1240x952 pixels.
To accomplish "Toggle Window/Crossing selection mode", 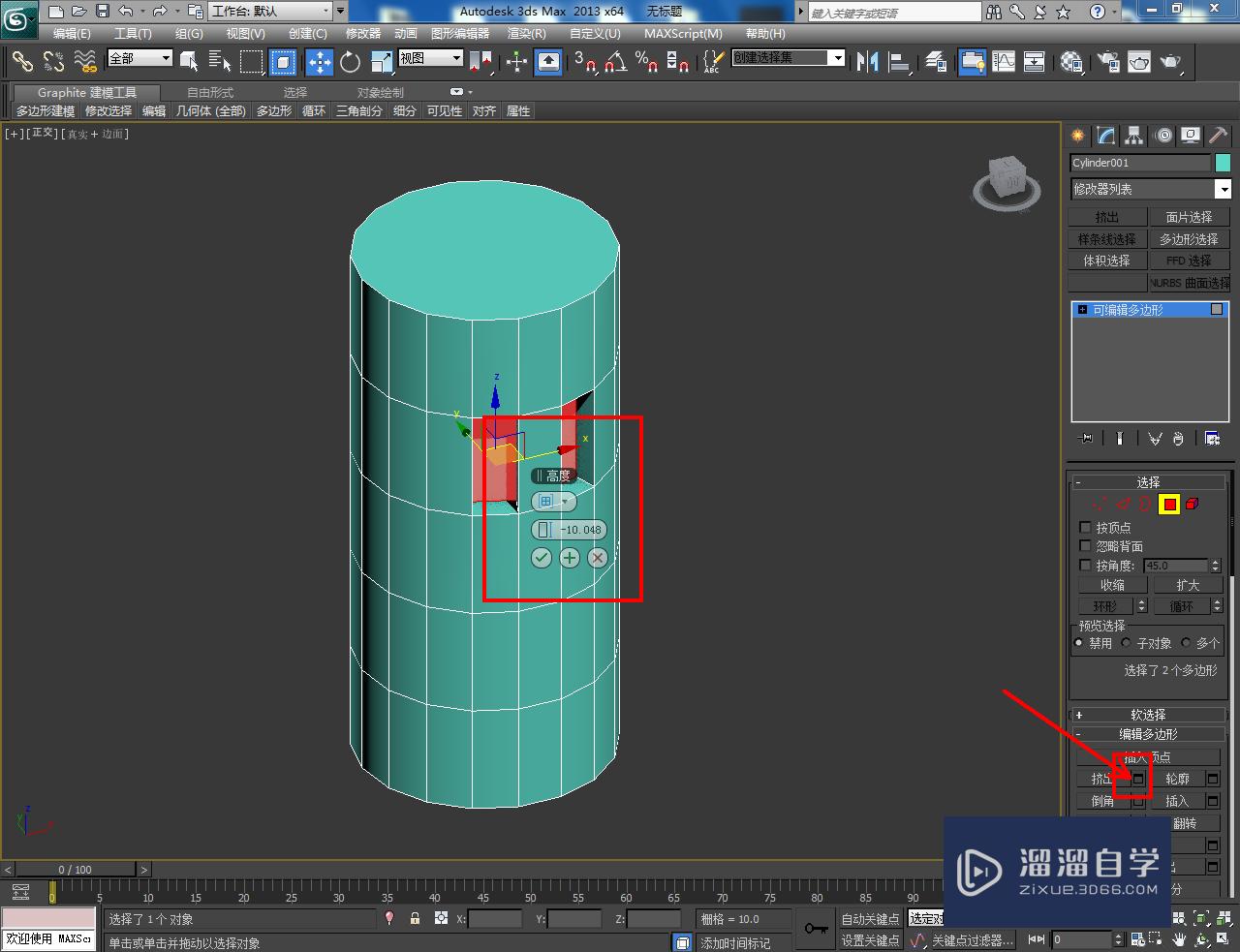I will [283, 62].
